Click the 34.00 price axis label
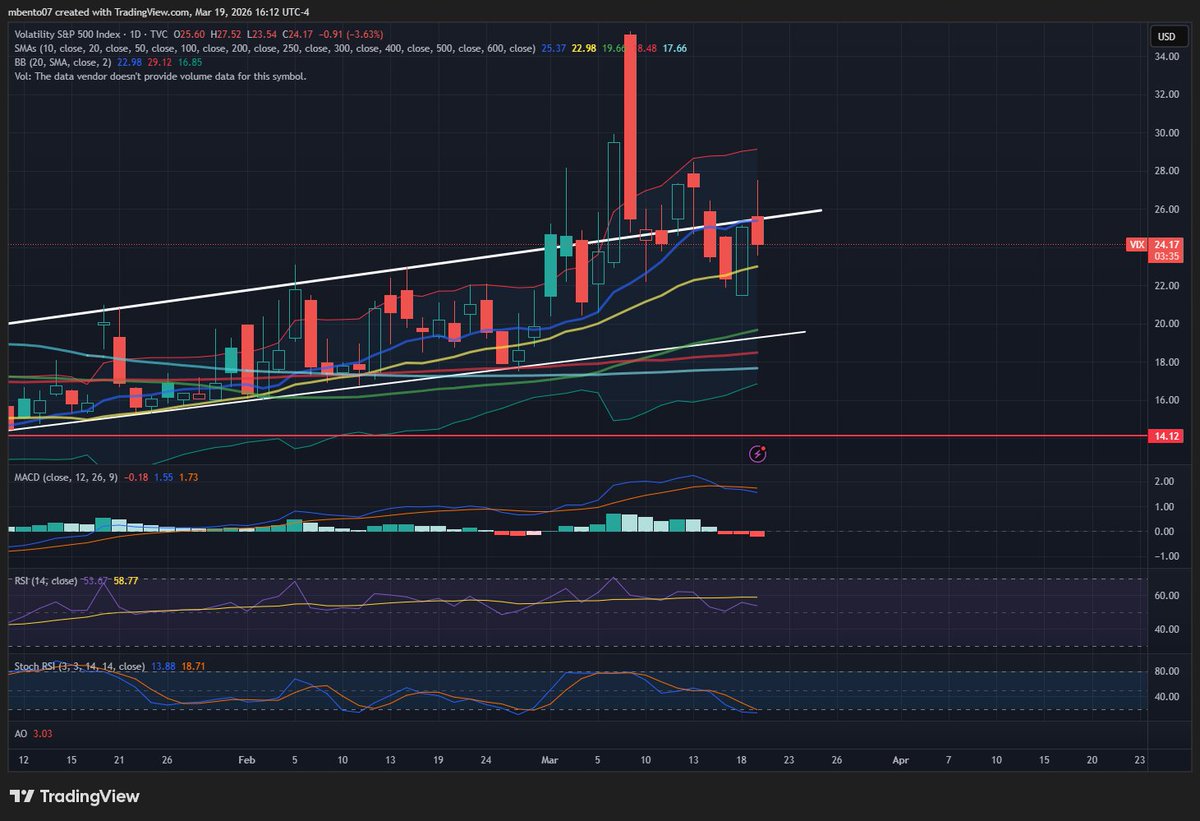This screenshot has height=821, width=1200. click(x=1169, y=56)
